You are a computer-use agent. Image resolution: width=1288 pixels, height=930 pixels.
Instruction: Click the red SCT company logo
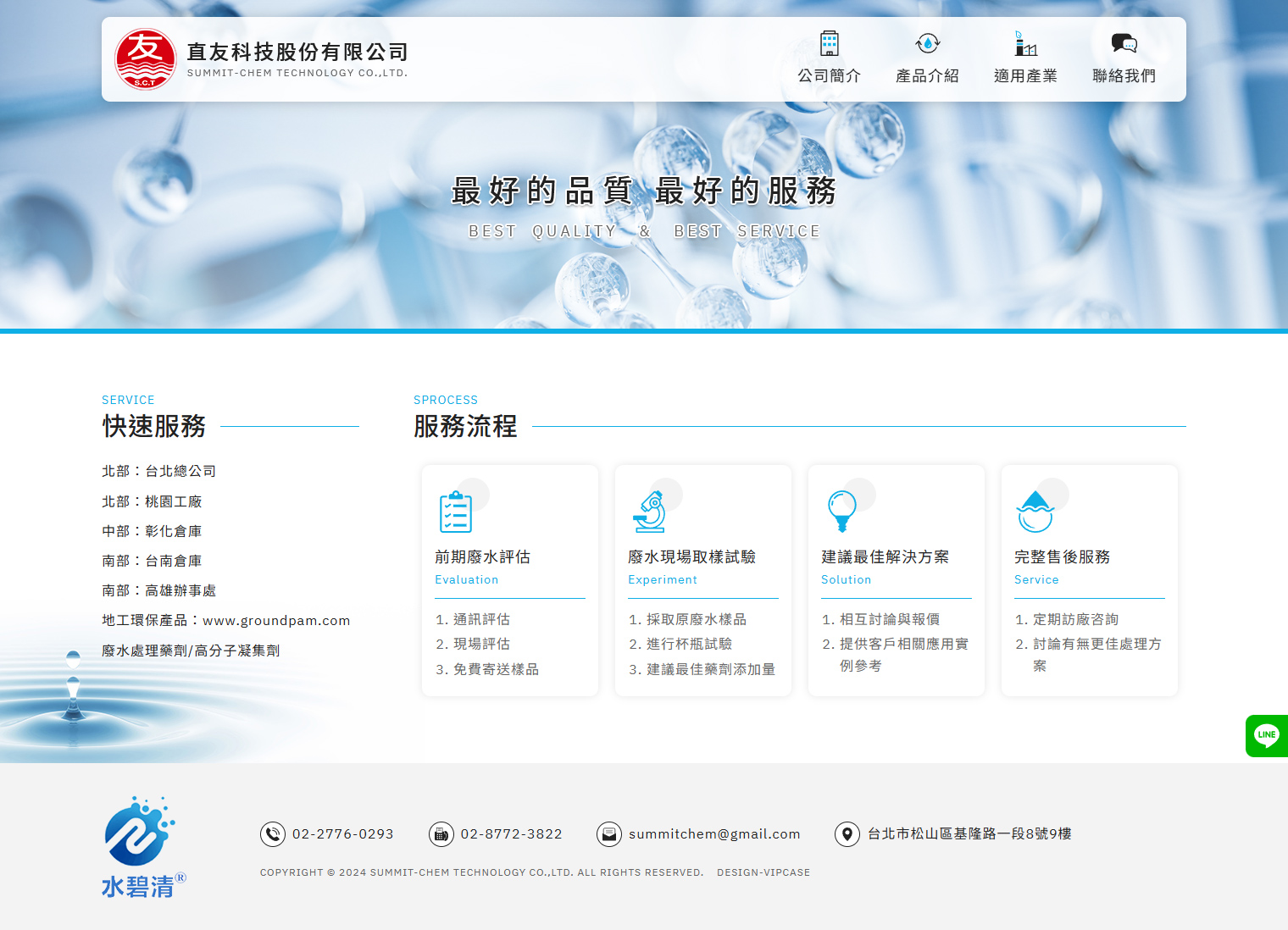(x=146, y=59)
